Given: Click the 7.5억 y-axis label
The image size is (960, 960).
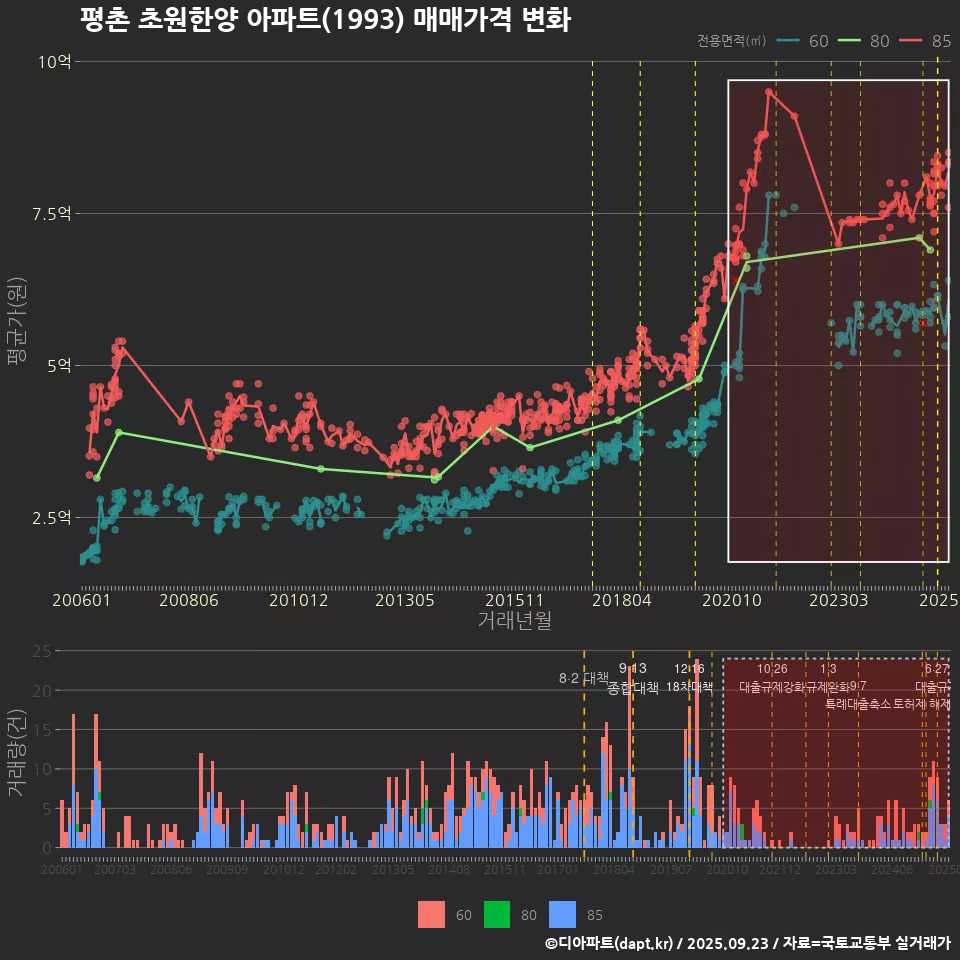Looking at the screenshot, I should 51,214.
